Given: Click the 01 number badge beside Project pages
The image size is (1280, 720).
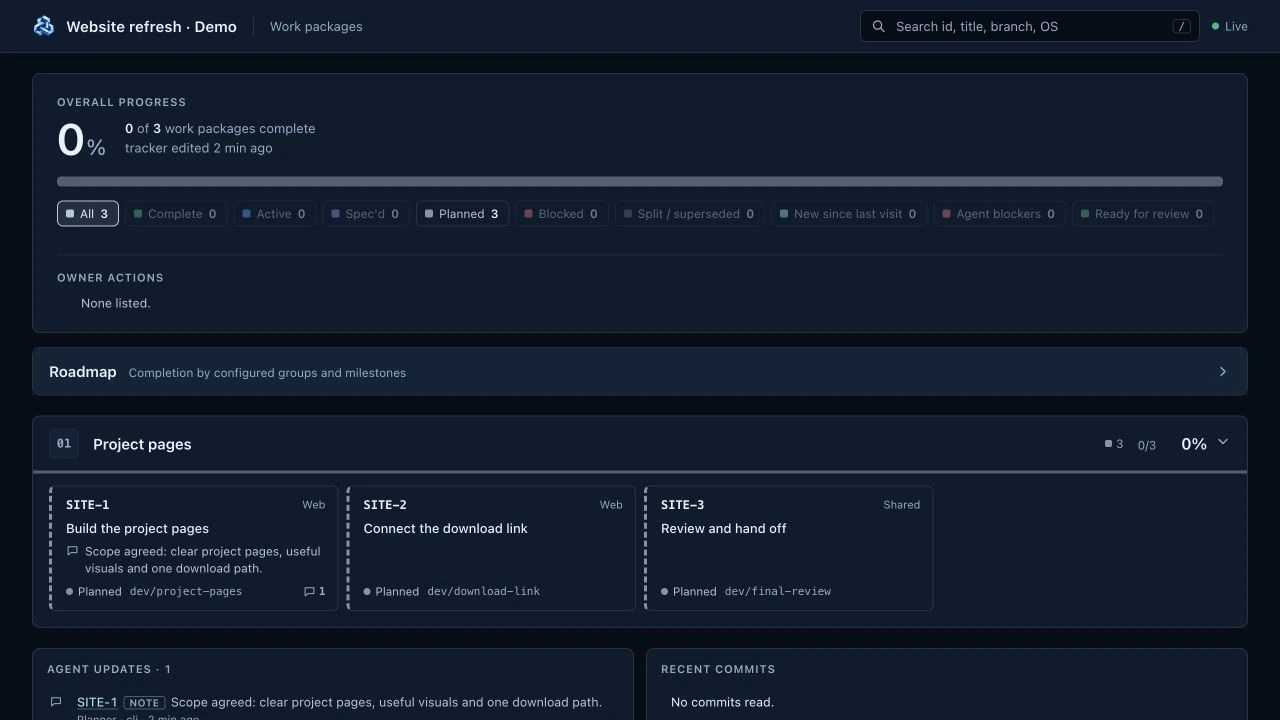Looking at the screenshot, I should [64, 444].
